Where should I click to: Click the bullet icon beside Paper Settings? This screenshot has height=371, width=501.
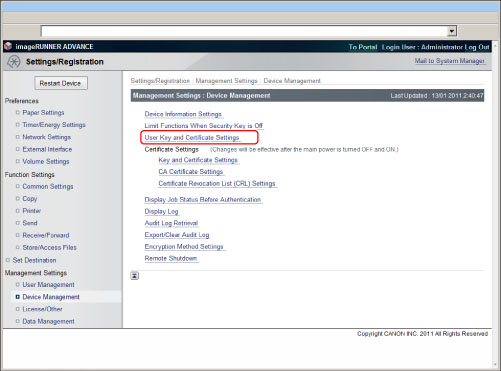point(18,113)
